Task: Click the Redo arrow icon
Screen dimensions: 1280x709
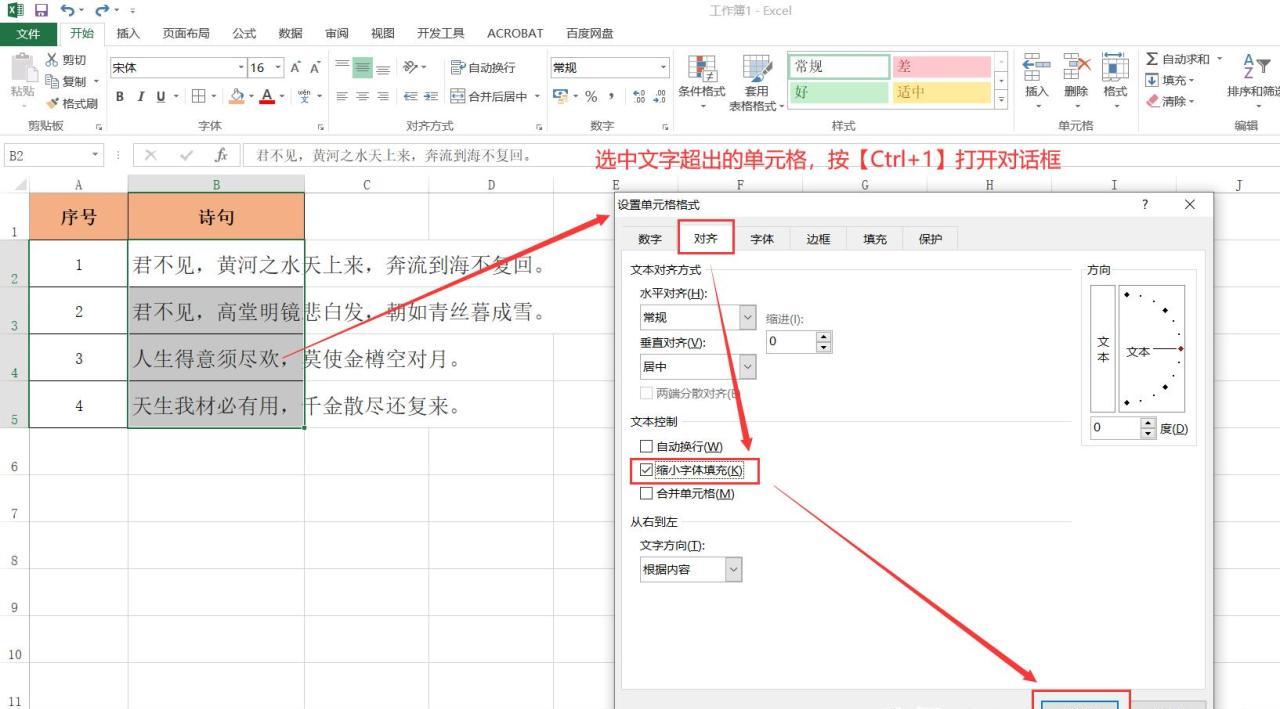Action: coord(101,10)
